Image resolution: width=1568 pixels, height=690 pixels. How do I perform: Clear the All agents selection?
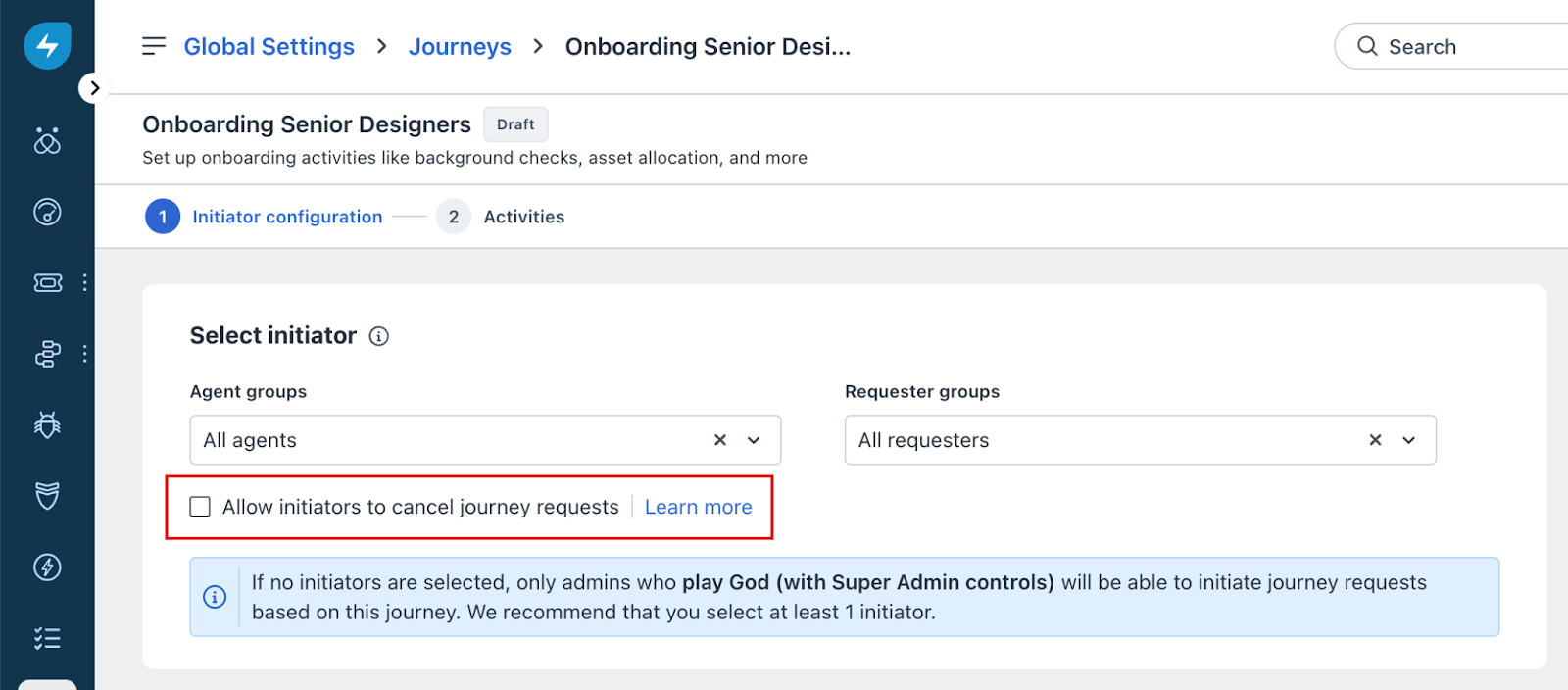coord(720,440)
